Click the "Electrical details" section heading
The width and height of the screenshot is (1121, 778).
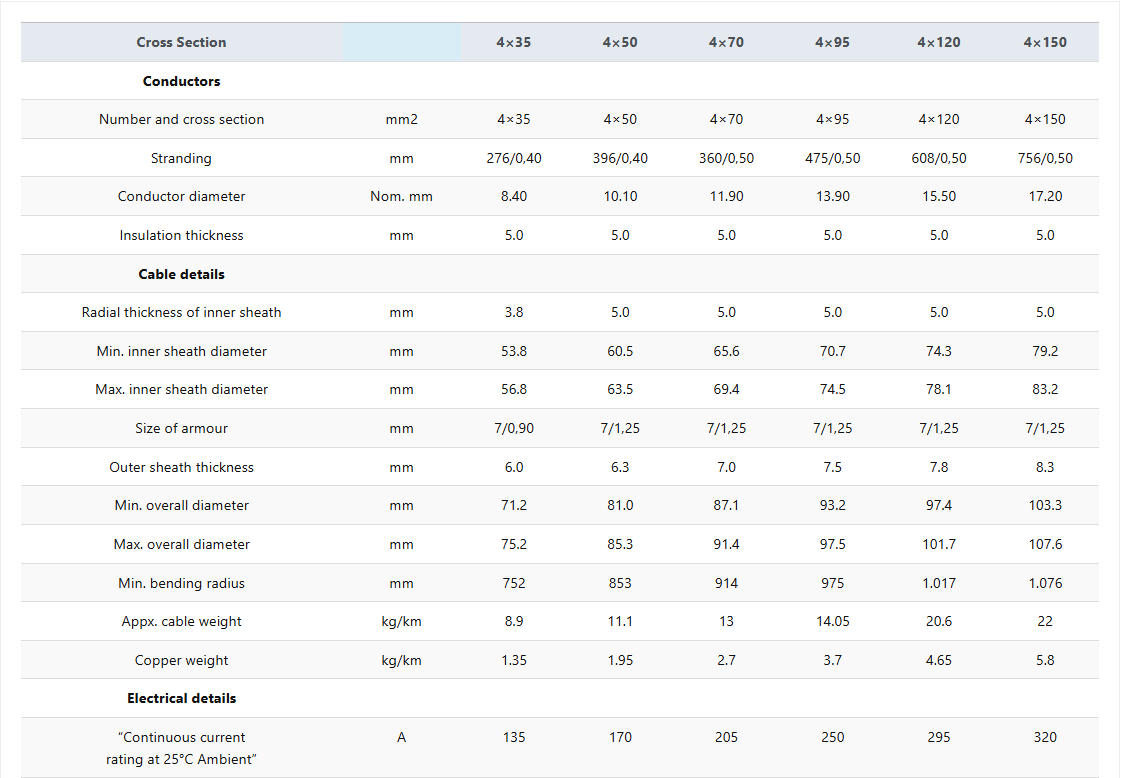[x=181, y=698]
